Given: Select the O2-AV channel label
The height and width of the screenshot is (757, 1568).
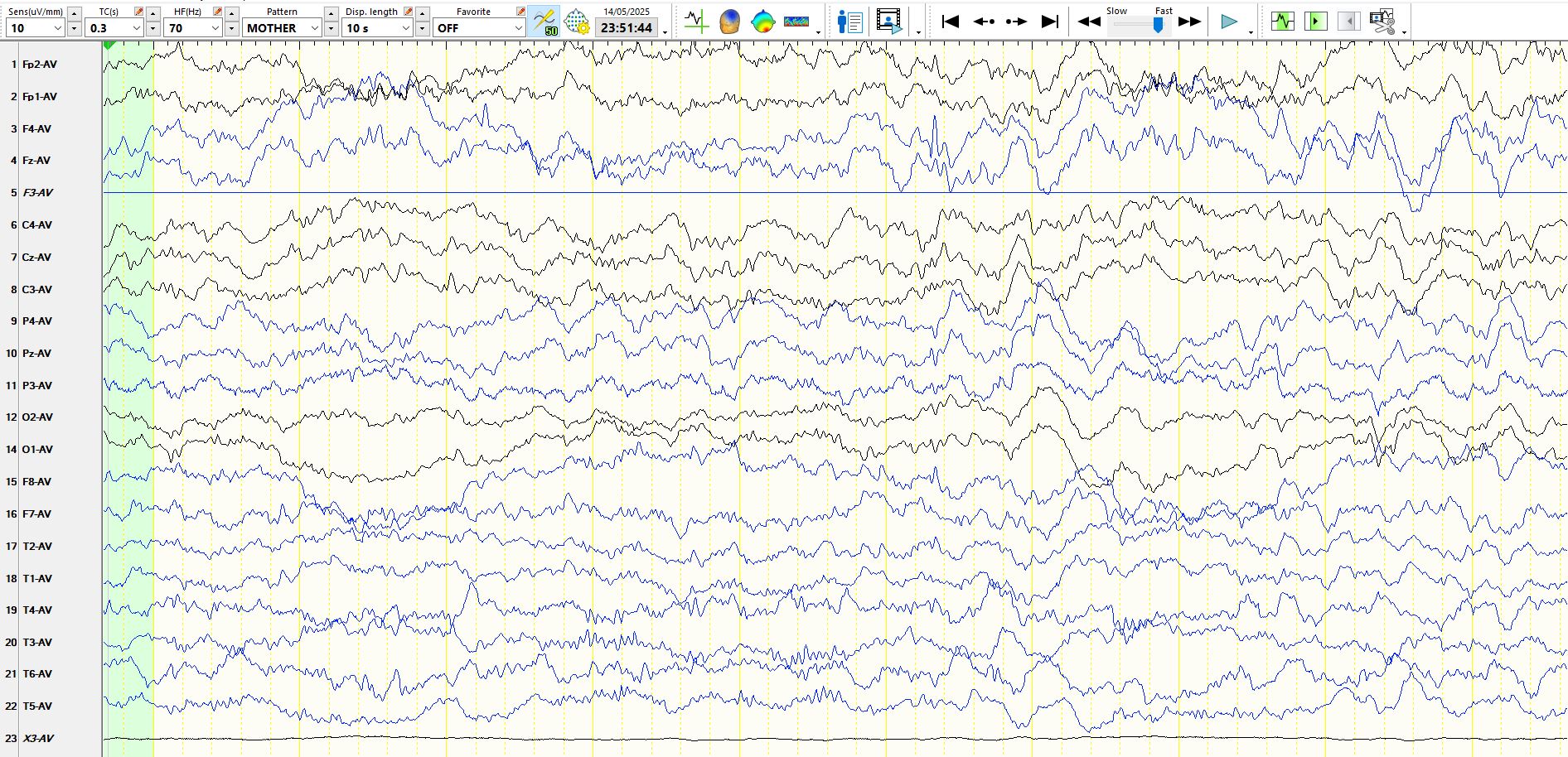Looking at the screenshot, I should tap(37, 417).
